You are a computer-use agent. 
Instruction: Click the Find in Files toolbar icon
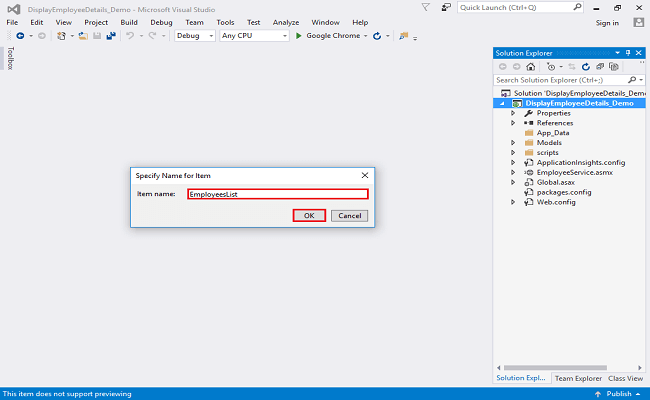click(x=403, y=36)
